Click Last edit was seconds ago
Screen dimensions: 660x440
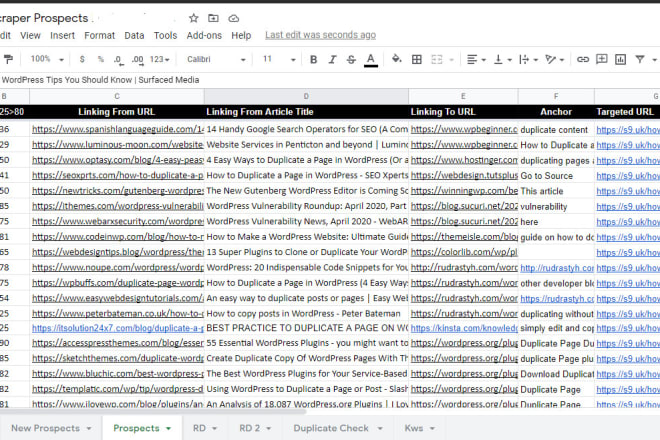[x=320, y=35]
